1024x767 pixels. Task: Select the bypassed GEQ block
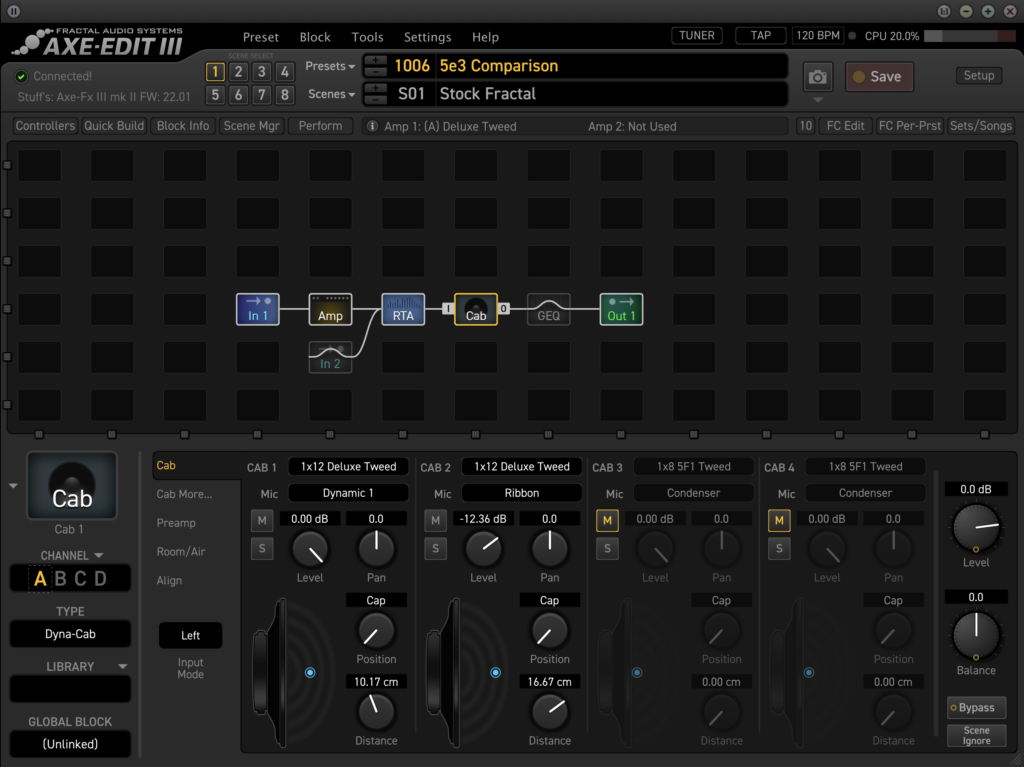coord(549,309)
